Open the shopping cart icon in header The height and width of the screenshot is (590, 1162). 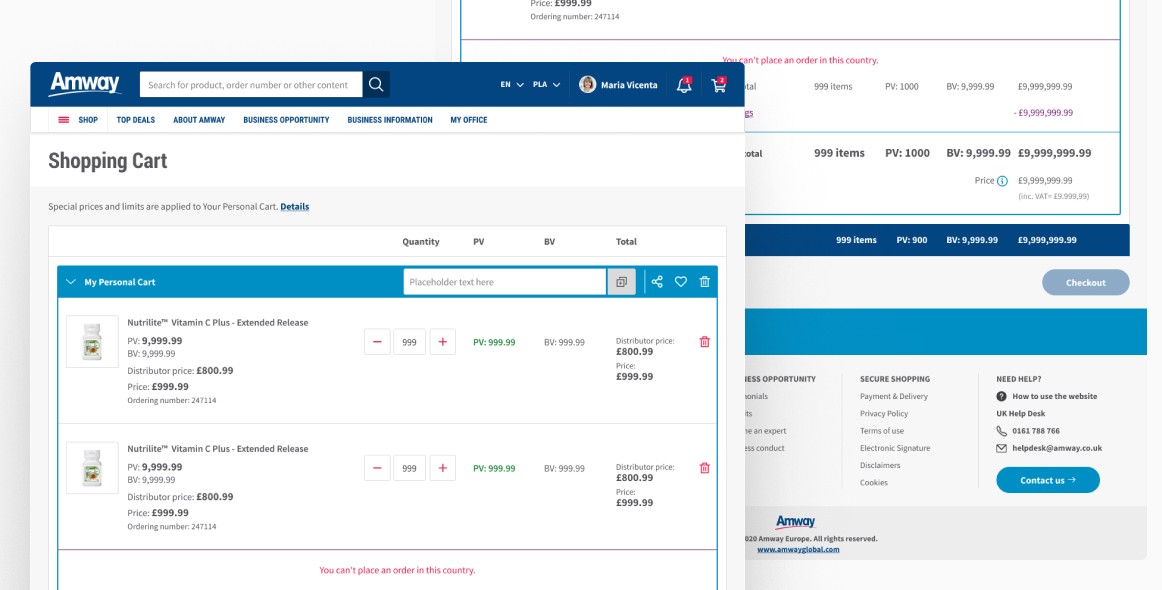(x=718, y=84)
